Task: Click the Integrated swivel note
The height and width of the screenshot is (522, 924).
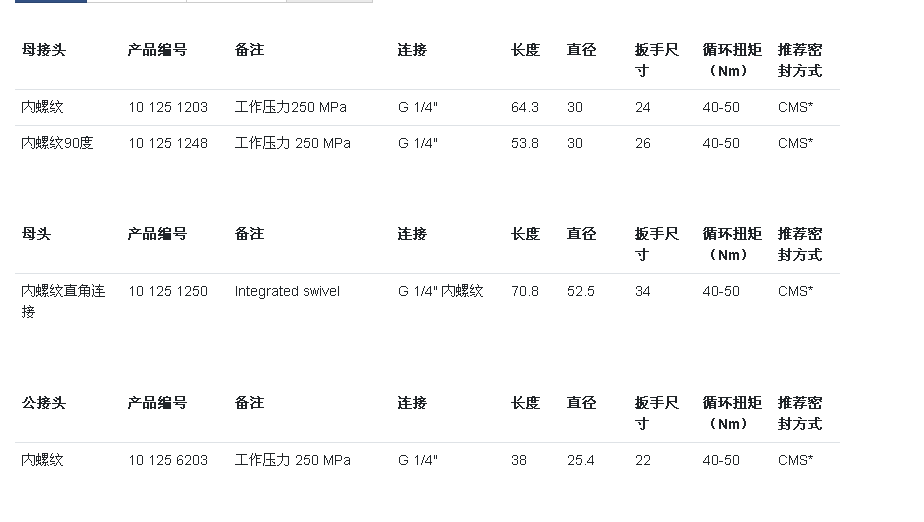Action: coord(287,291)
